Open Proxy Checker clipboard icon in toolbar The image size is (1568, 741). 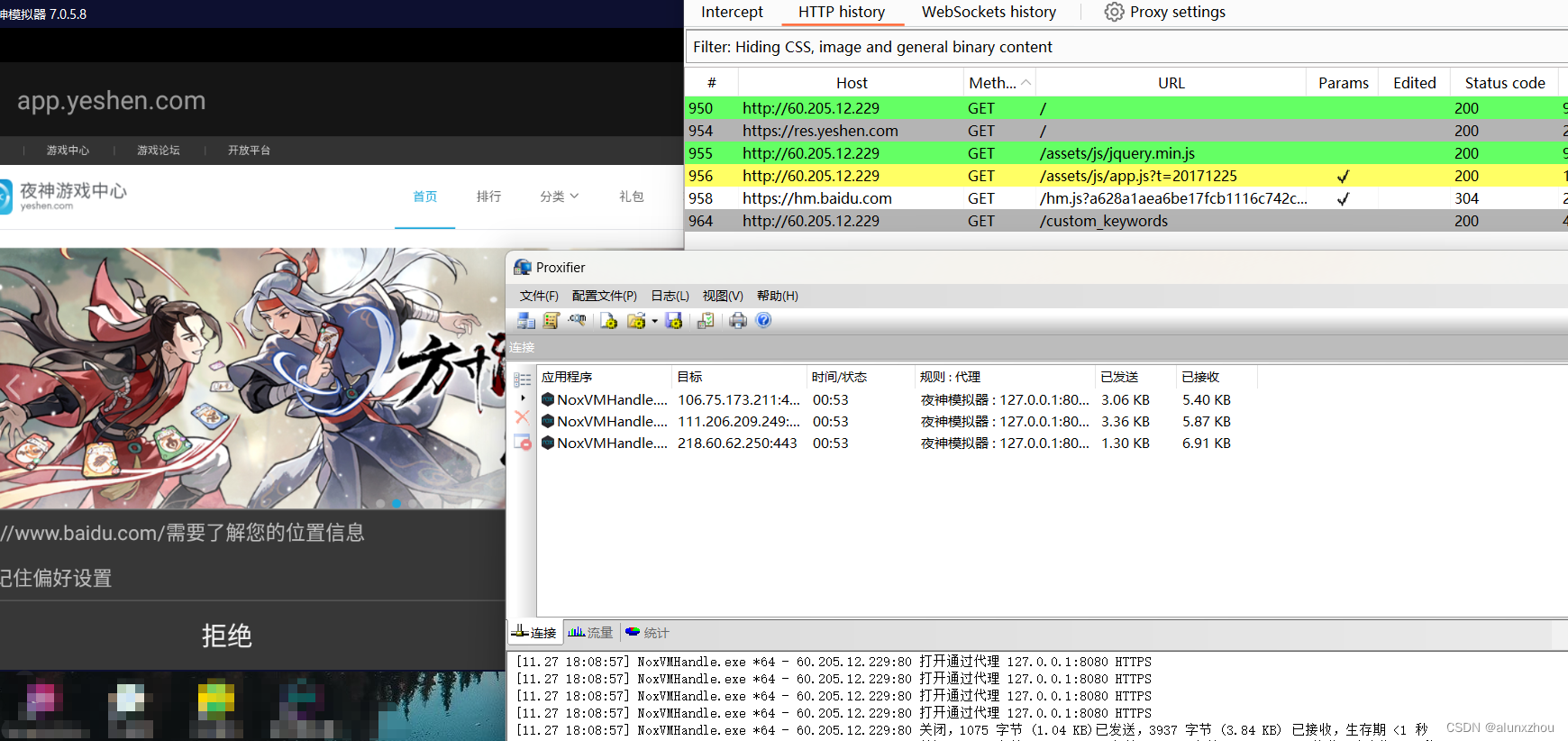[706, 321]
